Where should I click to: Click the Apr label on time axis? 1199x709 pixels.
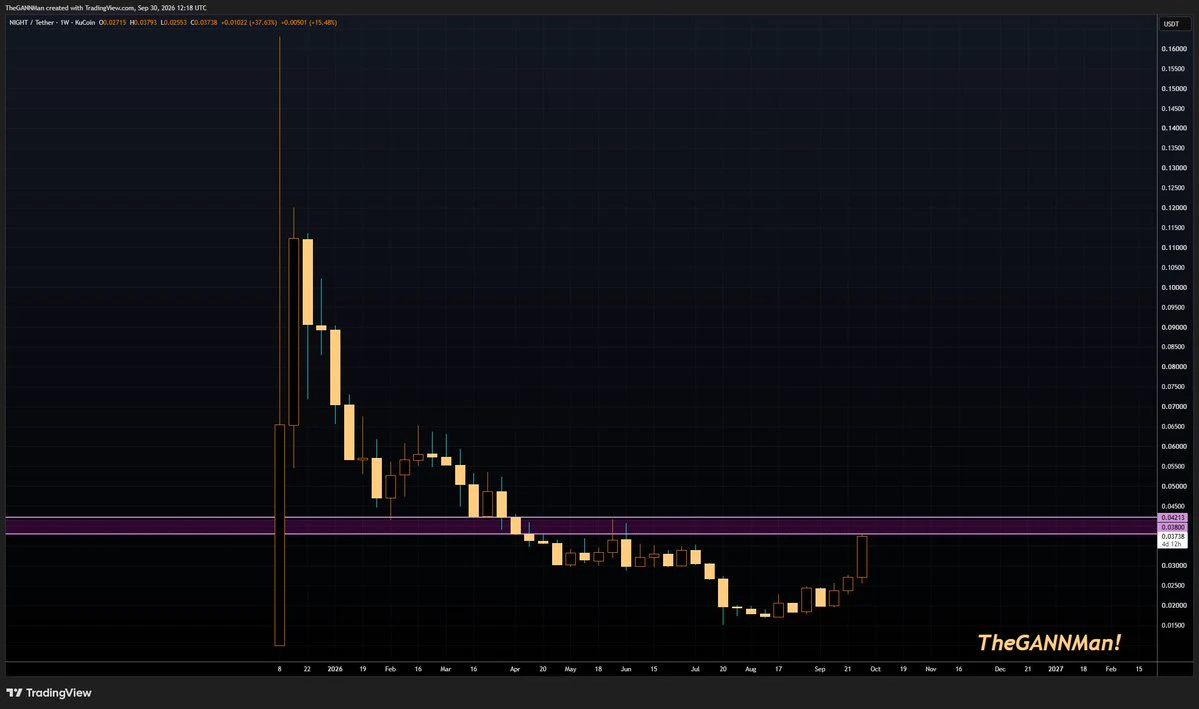(515, 669)
